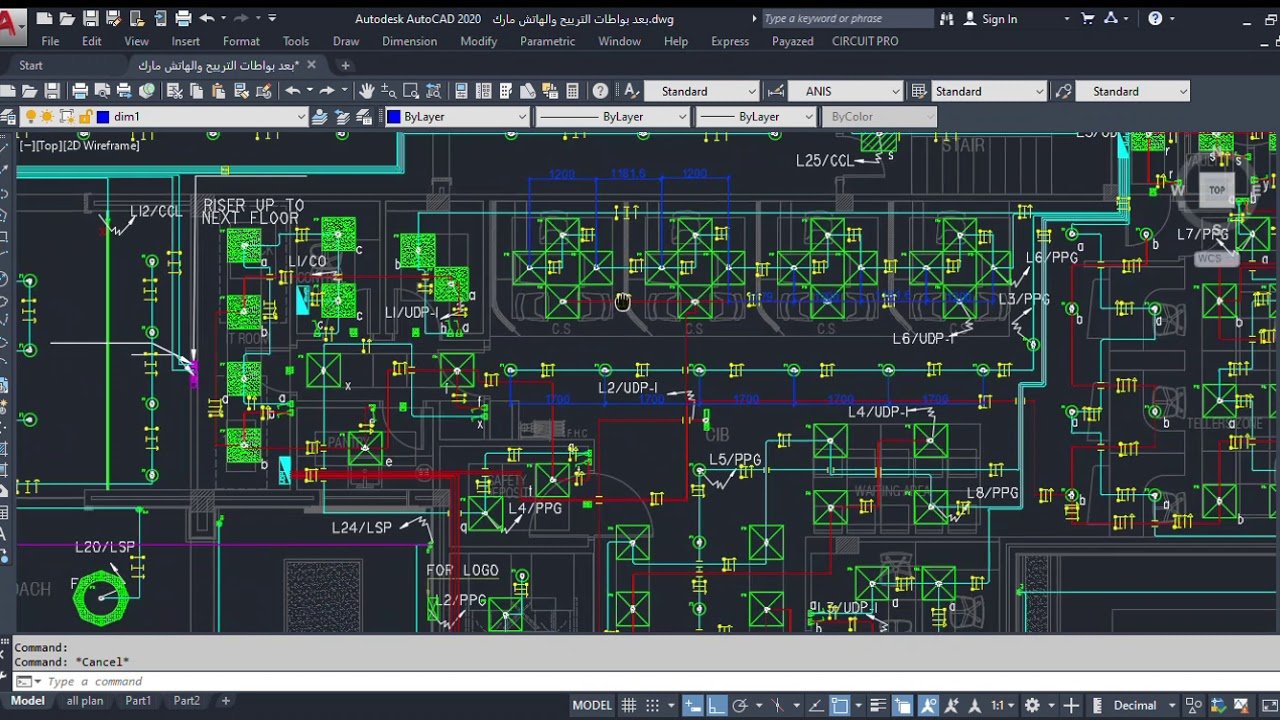Open the Plot Preview tool
The height and width of the screenshot is (720, 1280).
tap(102, 91)
